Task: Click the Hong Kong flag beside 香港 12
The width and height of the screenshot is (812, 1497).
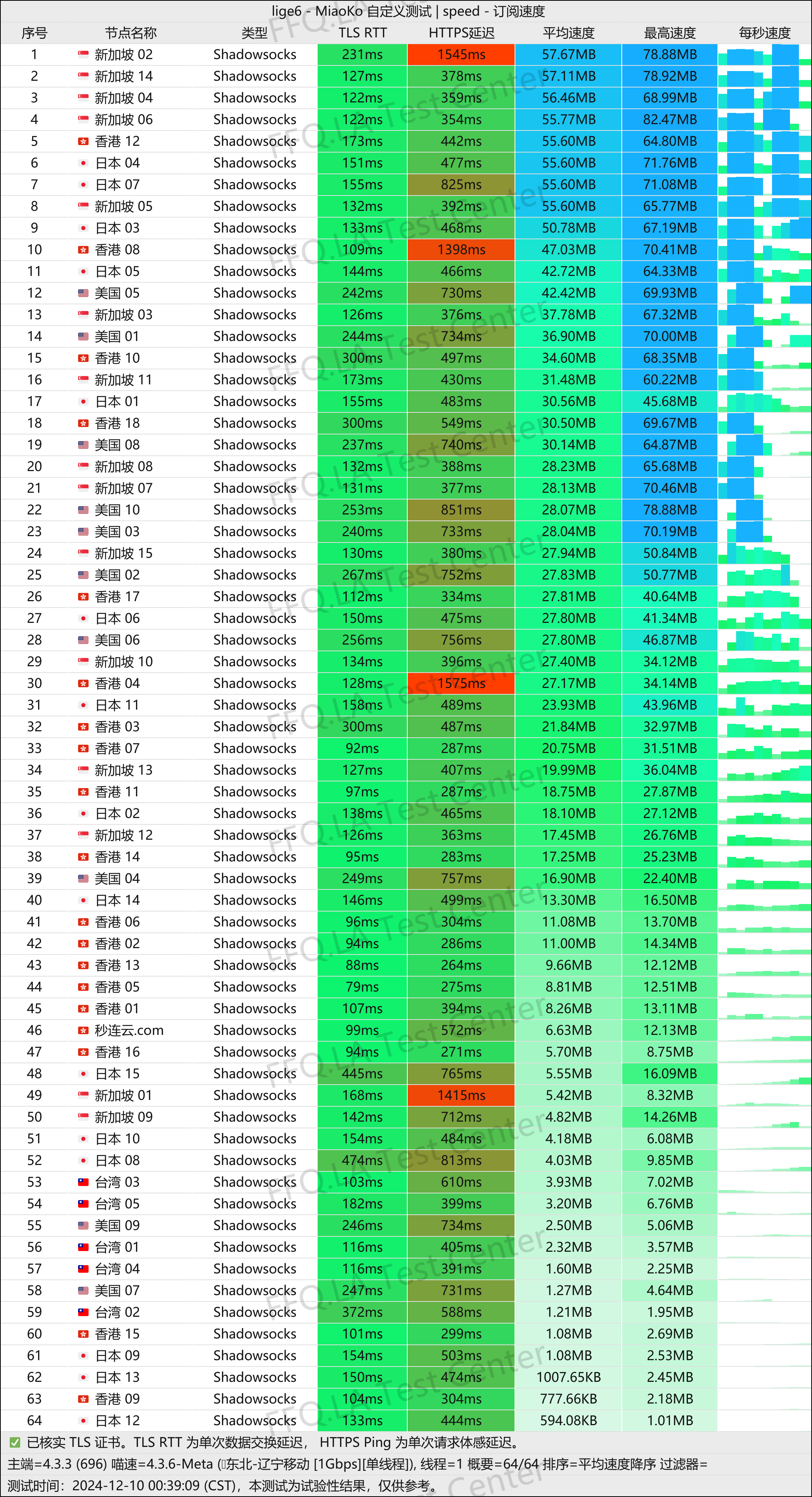Action: pos(83,141)
